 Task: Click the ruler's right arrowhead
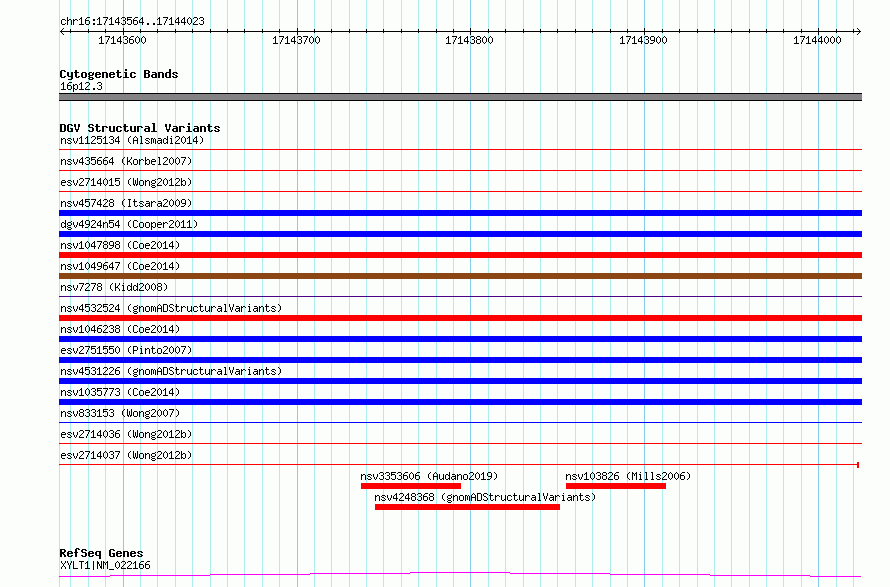pos(858,31)
